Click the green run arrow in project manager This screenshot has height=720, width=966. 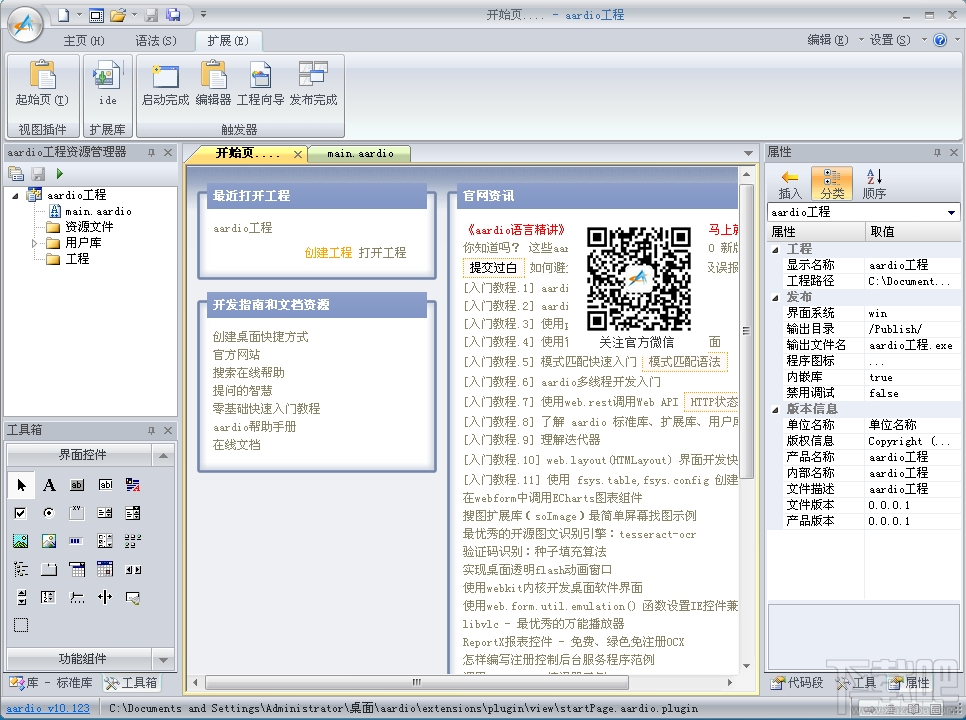[60, 174]
